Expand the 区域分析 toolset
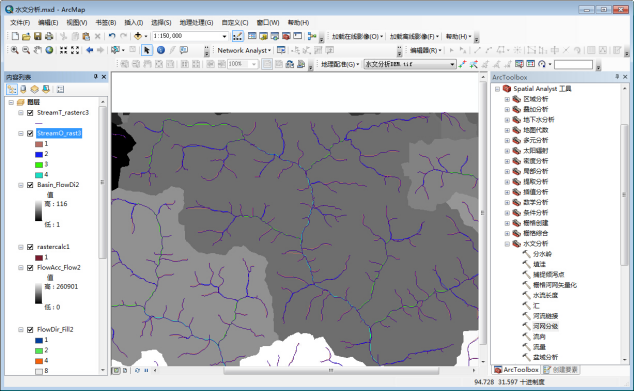This screenshot has height=392, width=635. click(x=507, y=99)
